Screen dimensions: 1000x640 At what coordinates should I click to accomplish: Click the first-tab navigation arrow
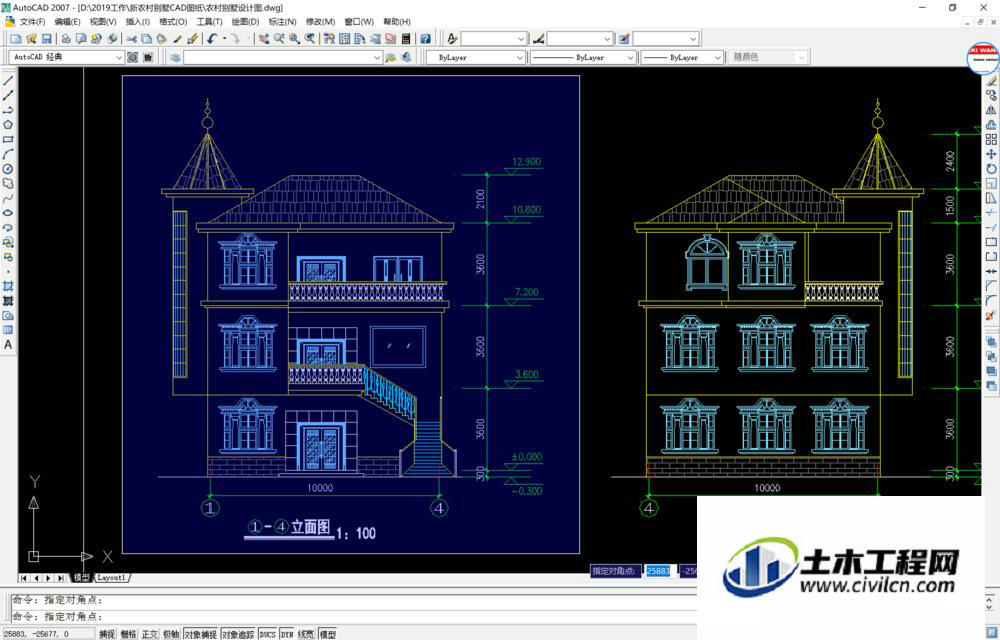24,578
